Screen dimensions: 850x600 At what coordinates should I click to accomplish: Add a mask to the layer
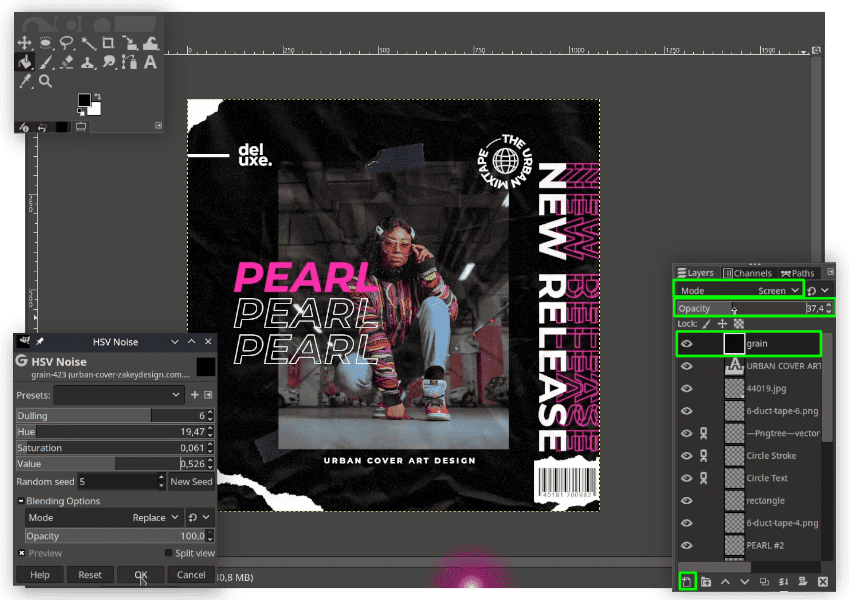803,582
